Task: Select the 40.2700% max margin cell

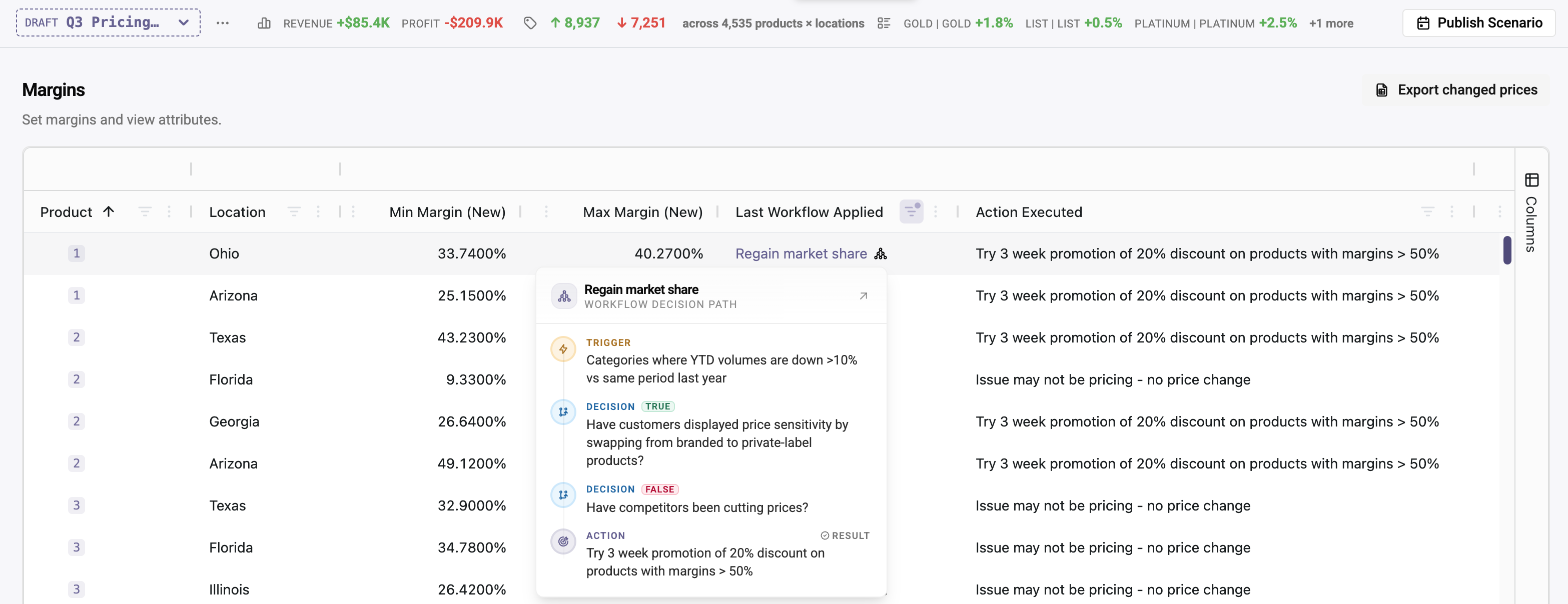Action: pyautogui.click(x=668, y=253)
